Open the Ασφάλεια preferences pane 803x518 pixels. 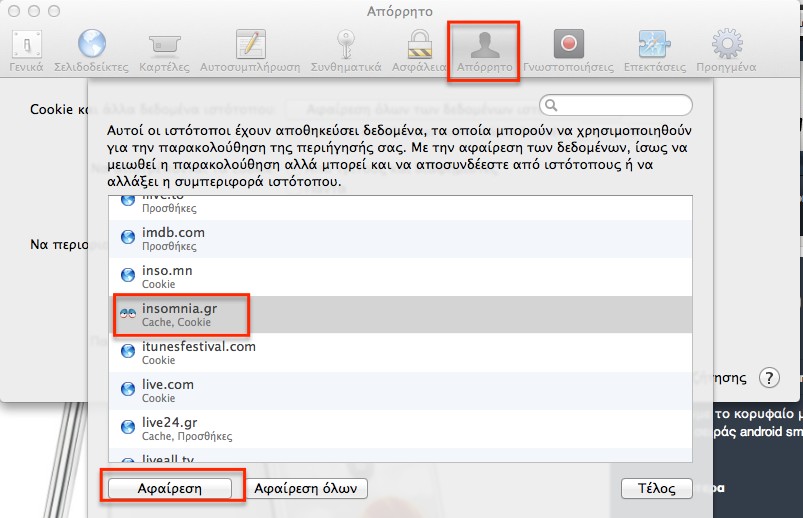pyautogui.click(x=419, y=51)
